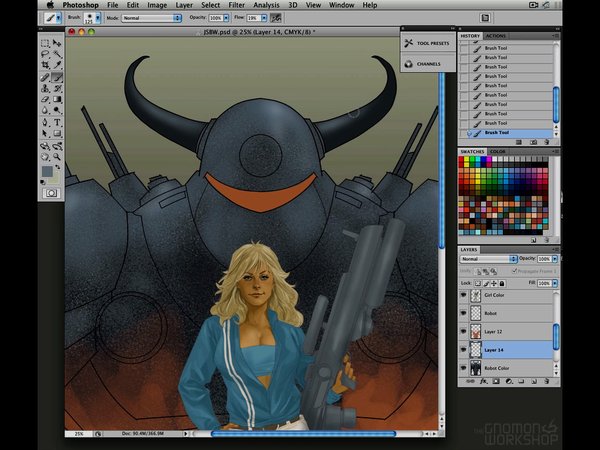This screenshot has width=600, height=450.
Task: Open the Apple menu
Action: pyautogui.click(x=51, y=5)
